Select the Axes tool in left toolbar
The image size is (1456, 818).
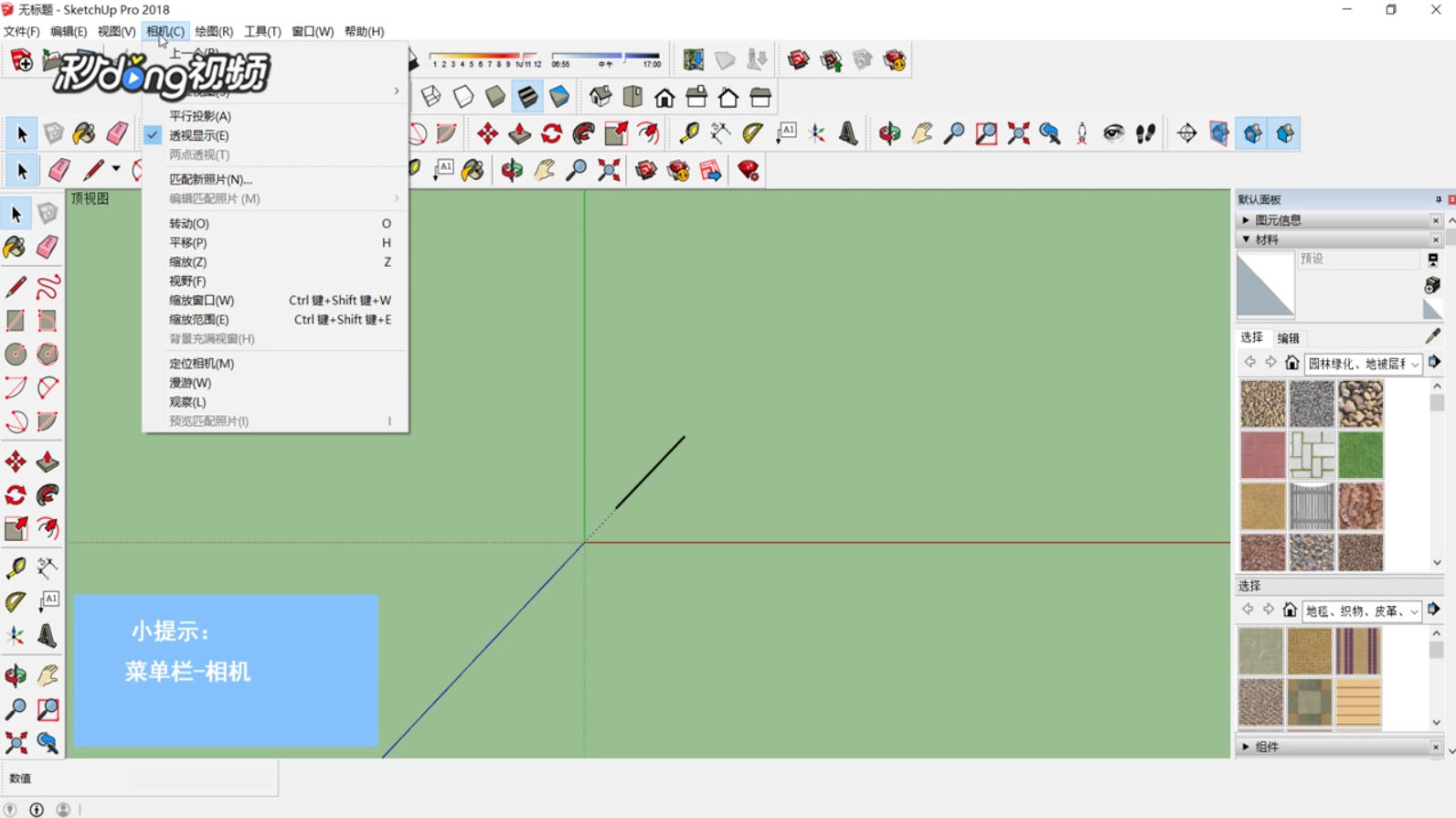(x=16, y=635)
